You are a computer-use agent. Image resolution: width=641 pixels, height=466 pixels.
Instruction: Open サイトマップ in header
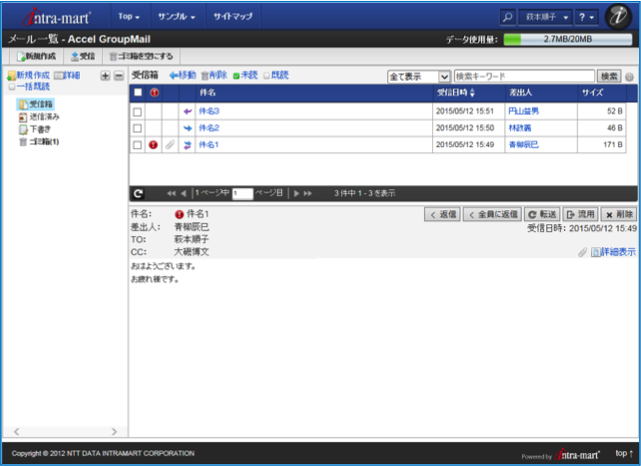(233, 17)
